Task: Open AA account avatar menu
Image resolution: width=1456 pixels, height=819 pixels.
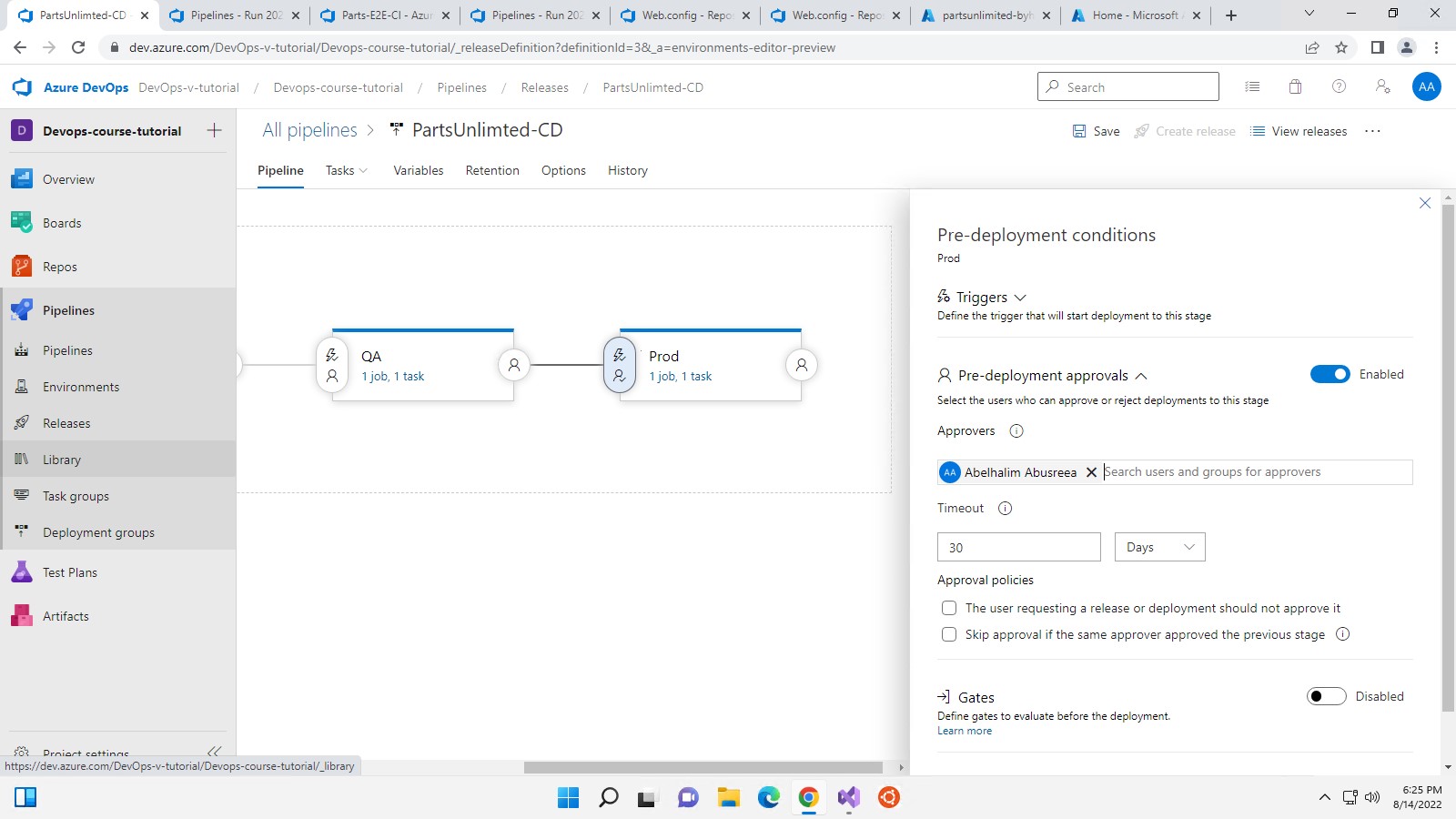Action: coord(1426,87)
